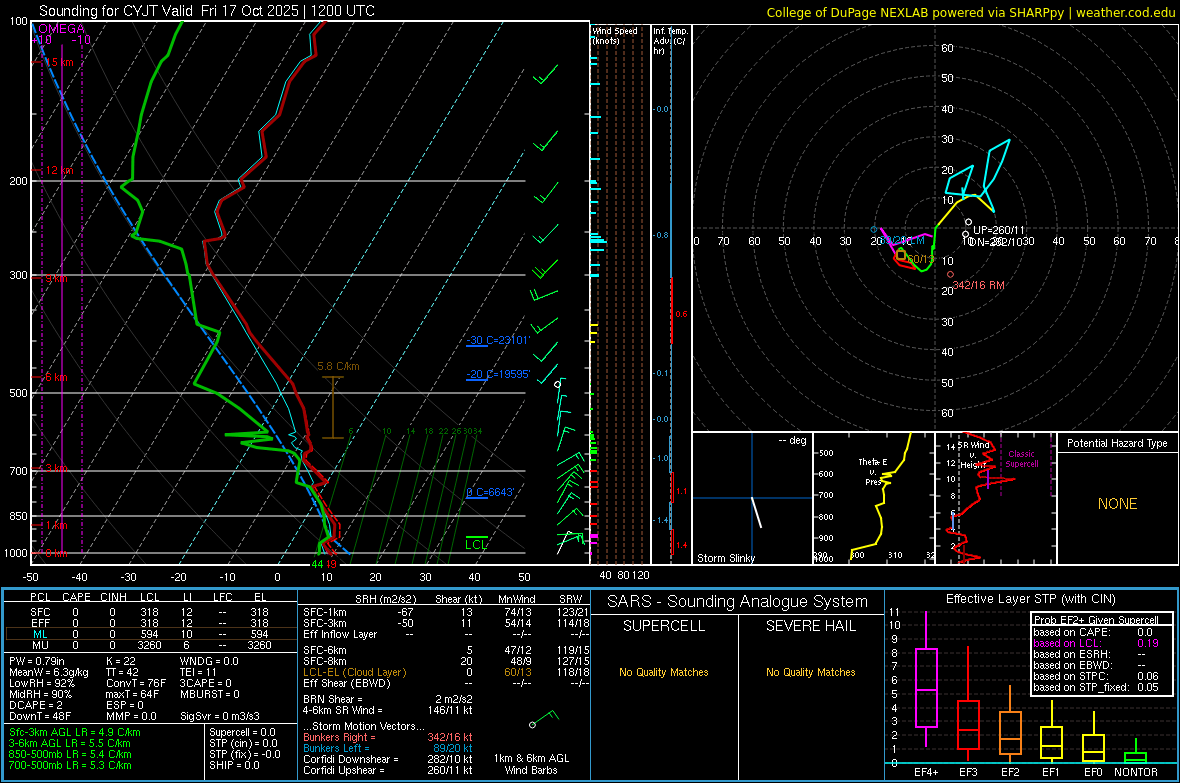Click the WNDG = 0.0 value
This screenshot has width=1180, height=783.
click(x=209, y=661)
